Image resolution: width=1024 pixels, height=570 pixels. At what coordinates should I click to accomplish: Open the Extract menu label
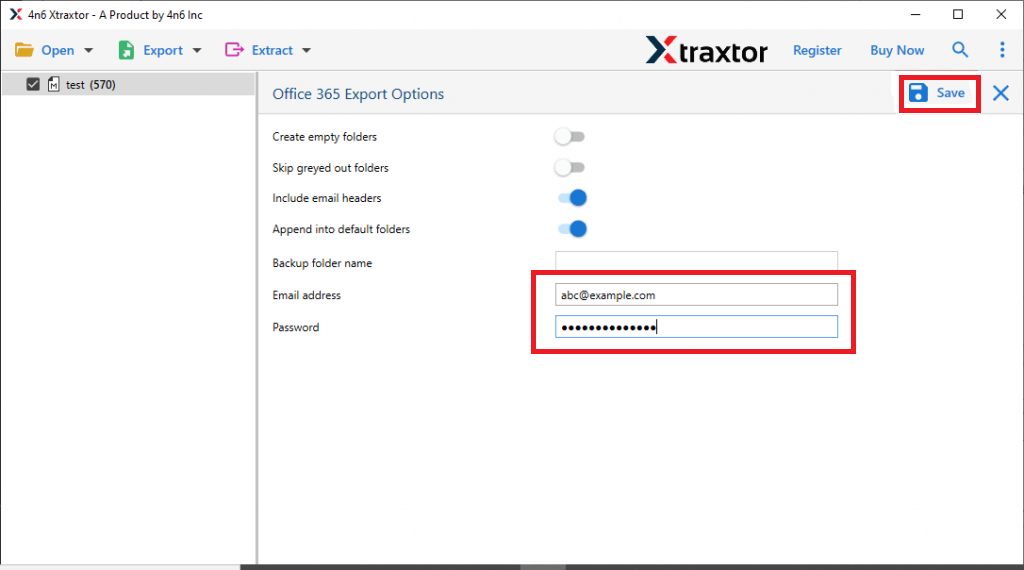click(272, 50)
